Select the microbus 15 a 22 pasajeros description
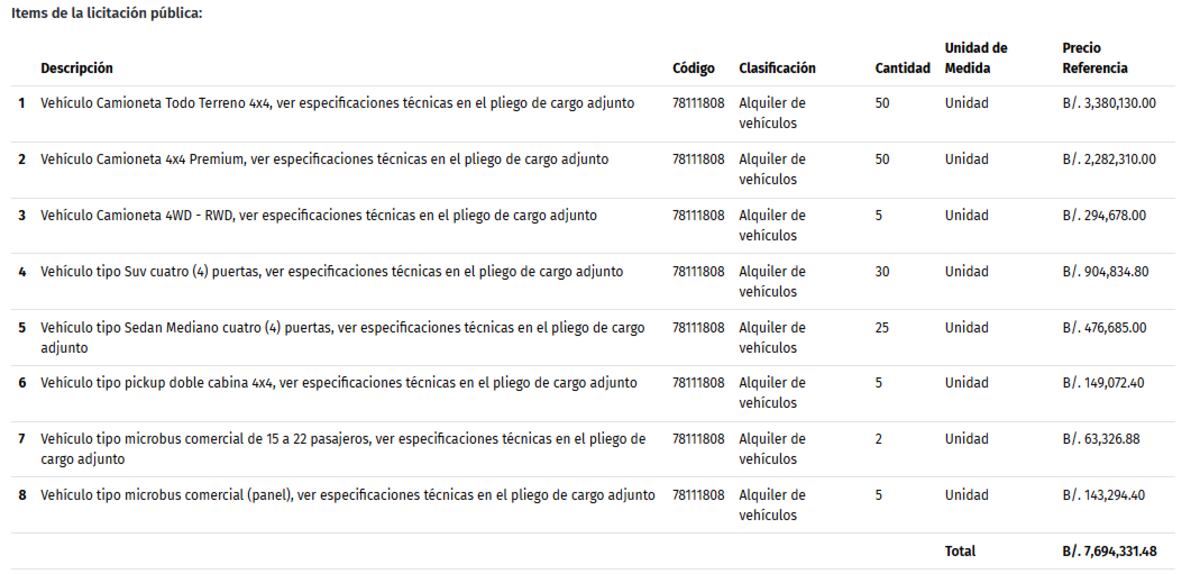Image resolution: width=1200 pixels, height=574 pixels. pos(342,448)
